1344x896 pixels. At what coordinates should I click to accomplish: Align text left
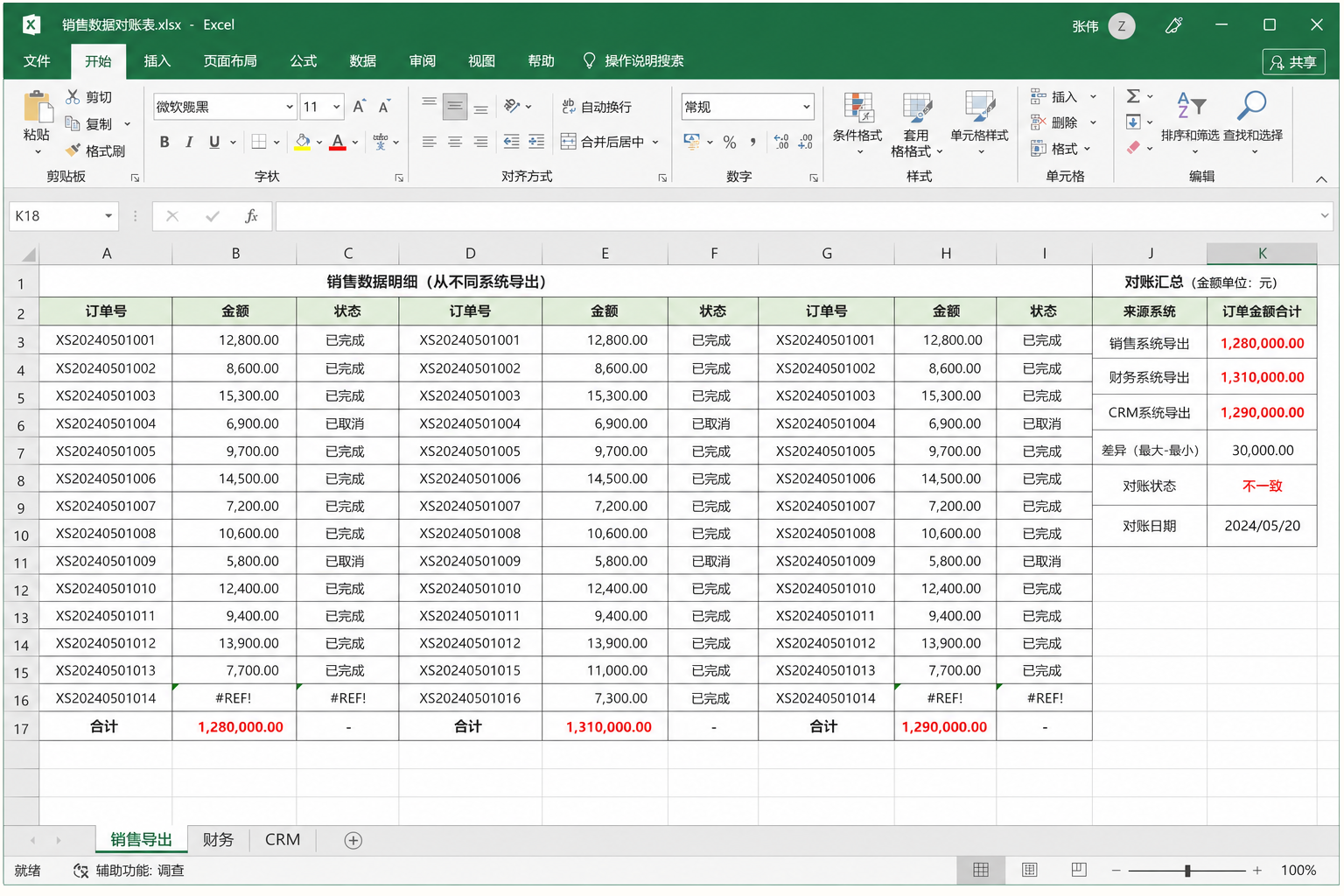click(x=429, y=142)
